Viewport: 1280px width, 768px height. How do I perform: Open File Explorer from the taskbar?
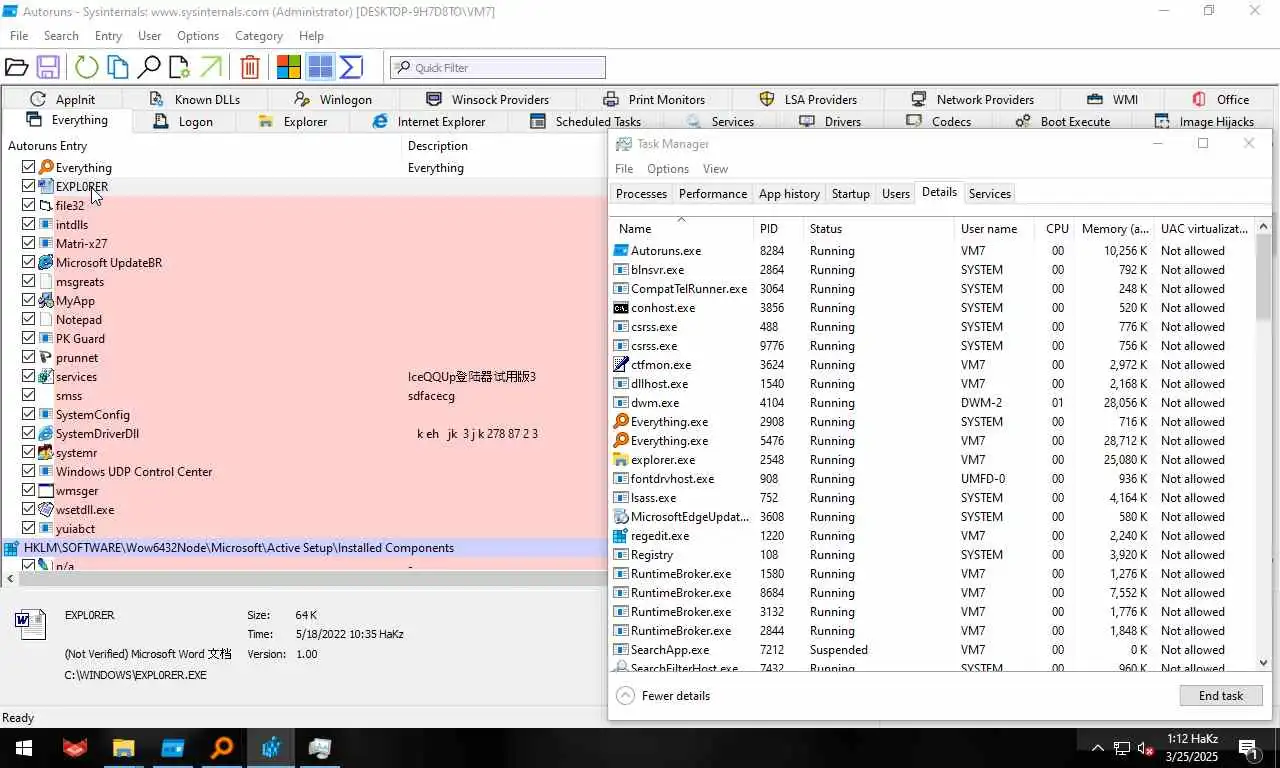123,748
